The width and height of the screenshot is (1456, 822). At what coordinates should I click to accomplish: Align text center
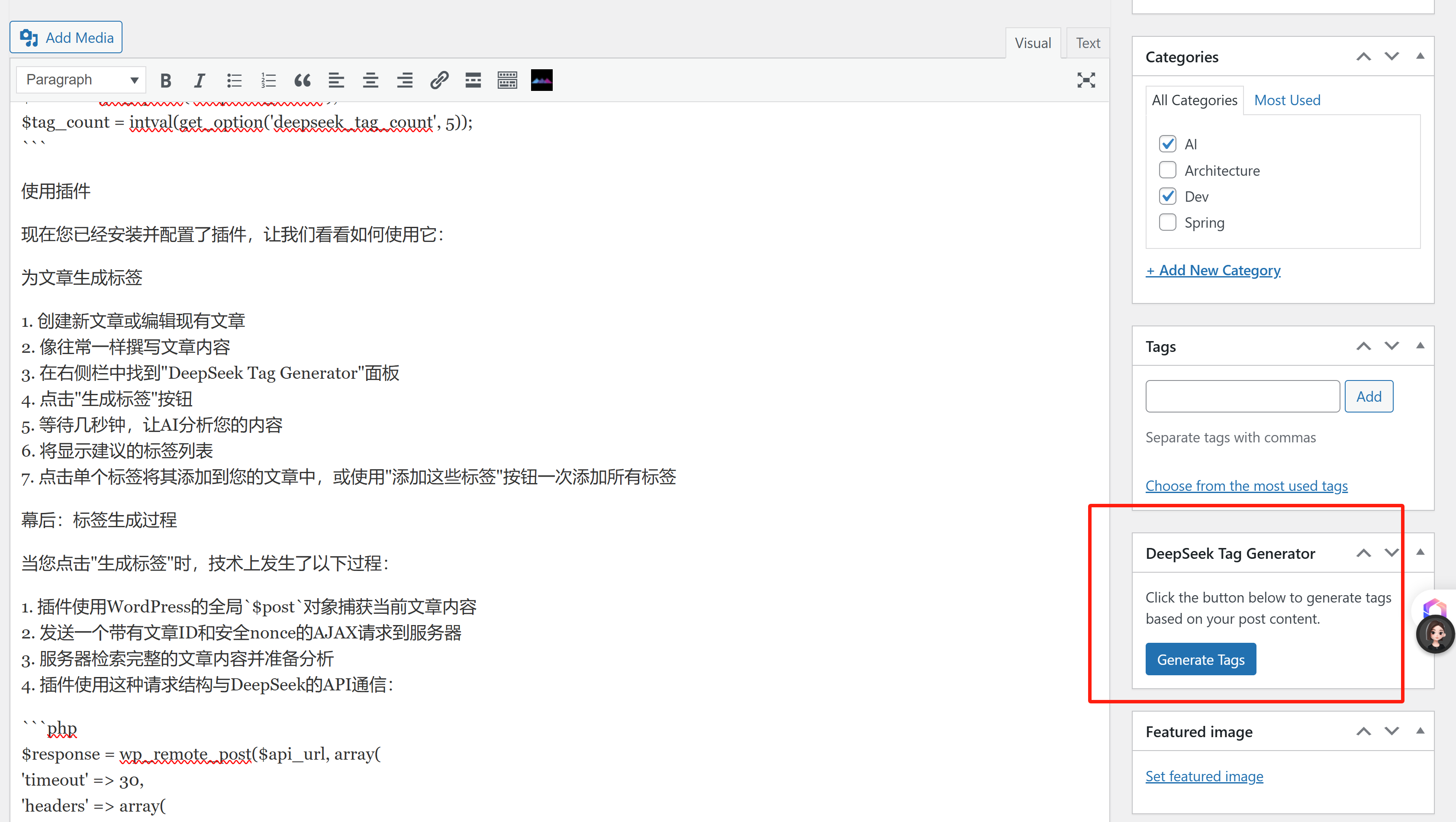coord(371,80)
